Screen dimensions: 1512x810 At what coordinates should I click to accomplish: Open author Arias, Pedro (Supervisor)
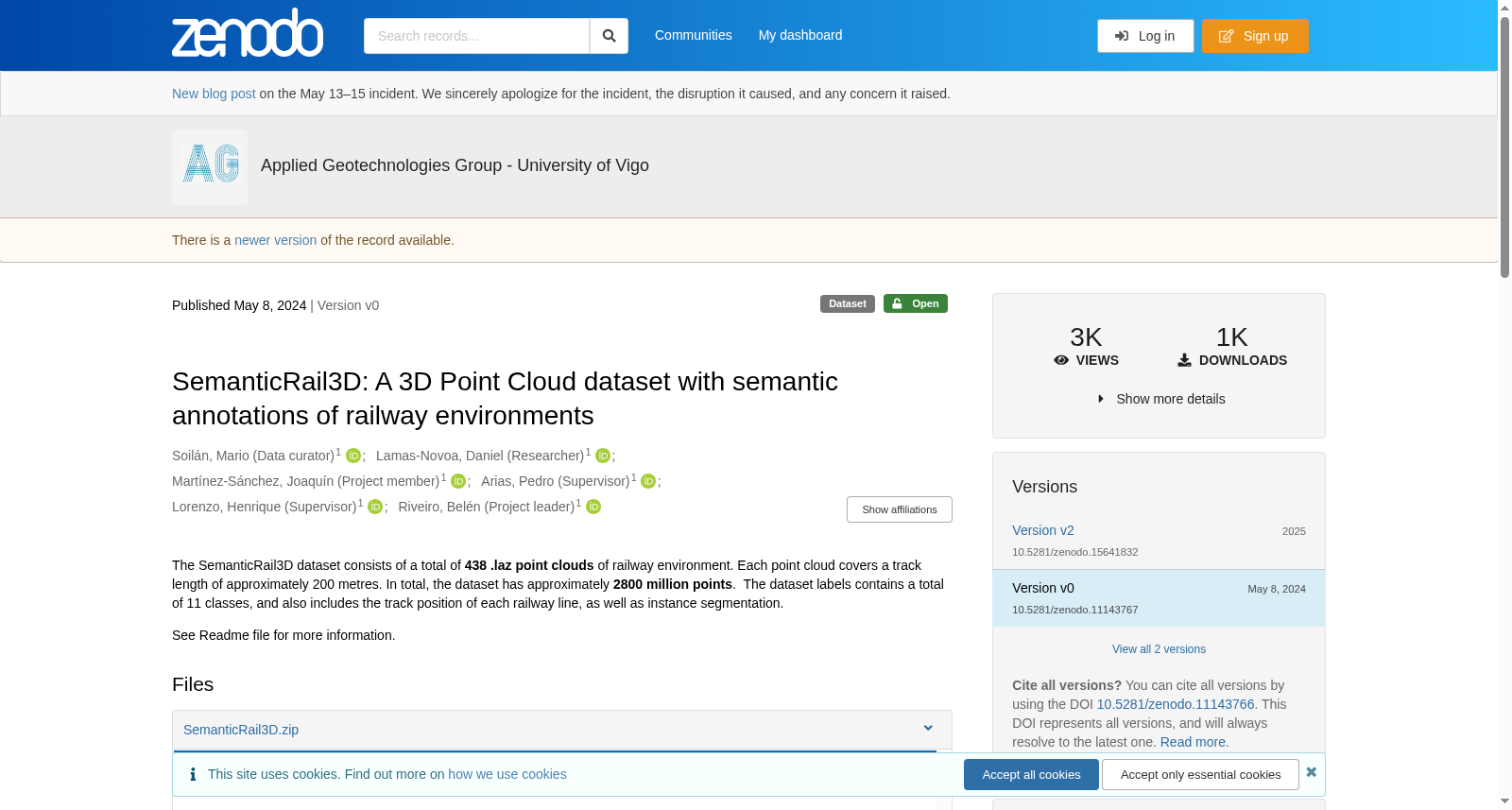click(555, 481)
